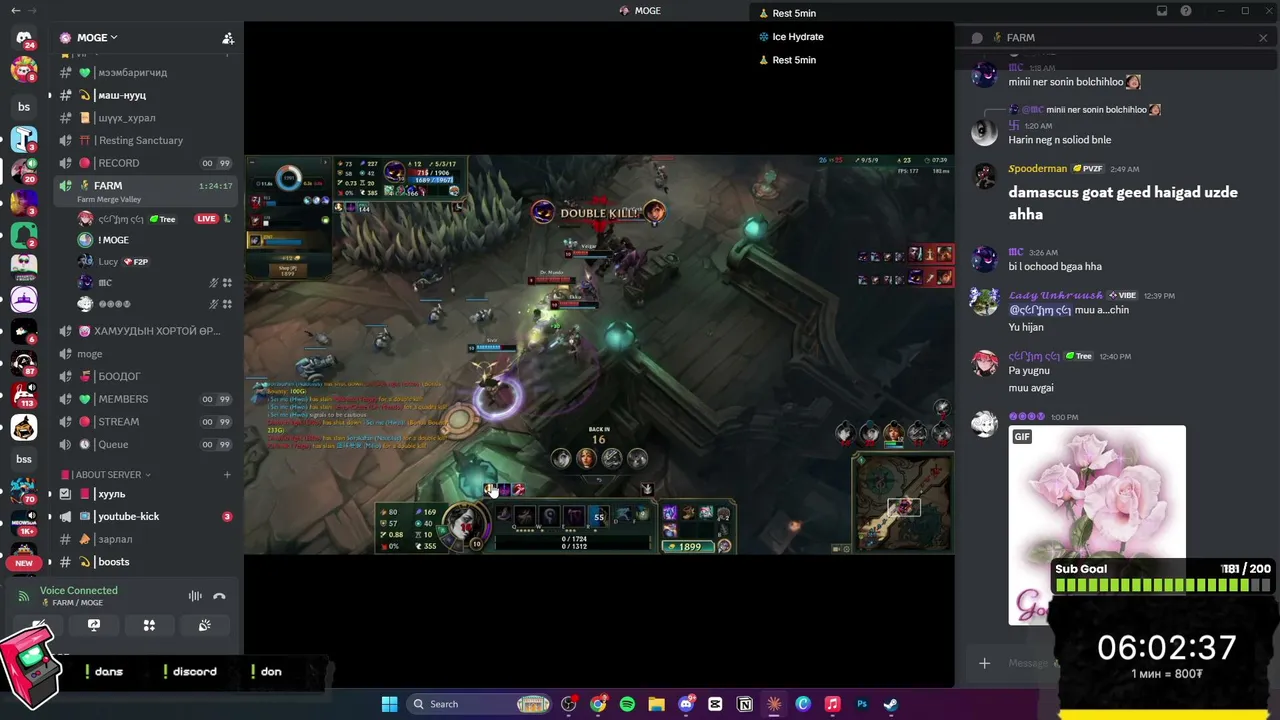
Task: Invite people to the MOGE server
Action: pyautogui.click(x=228, y=38)
